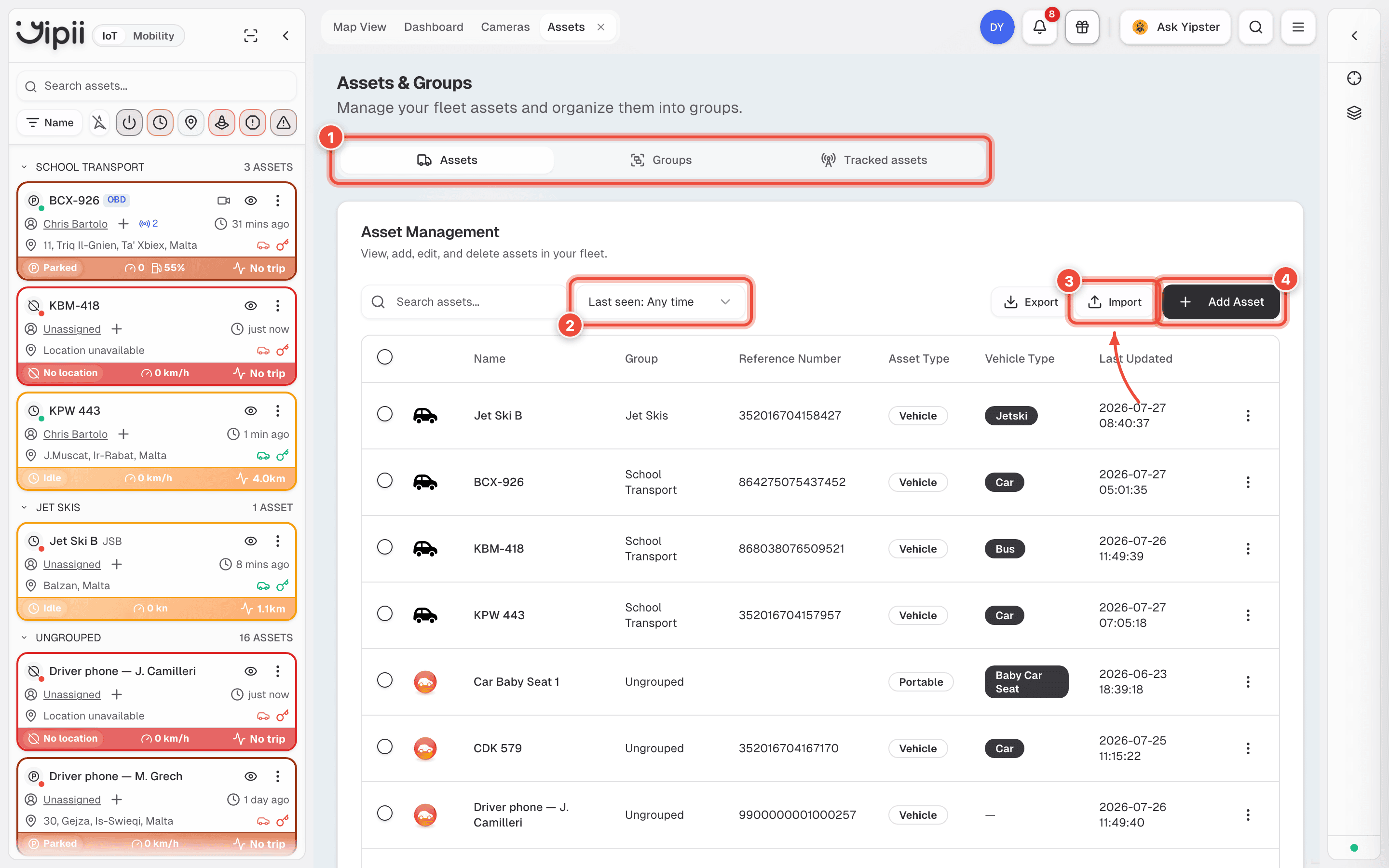Click the sidebar Search assets field
This screenshot has height=868, width=1389.
(x=157, y=86)
